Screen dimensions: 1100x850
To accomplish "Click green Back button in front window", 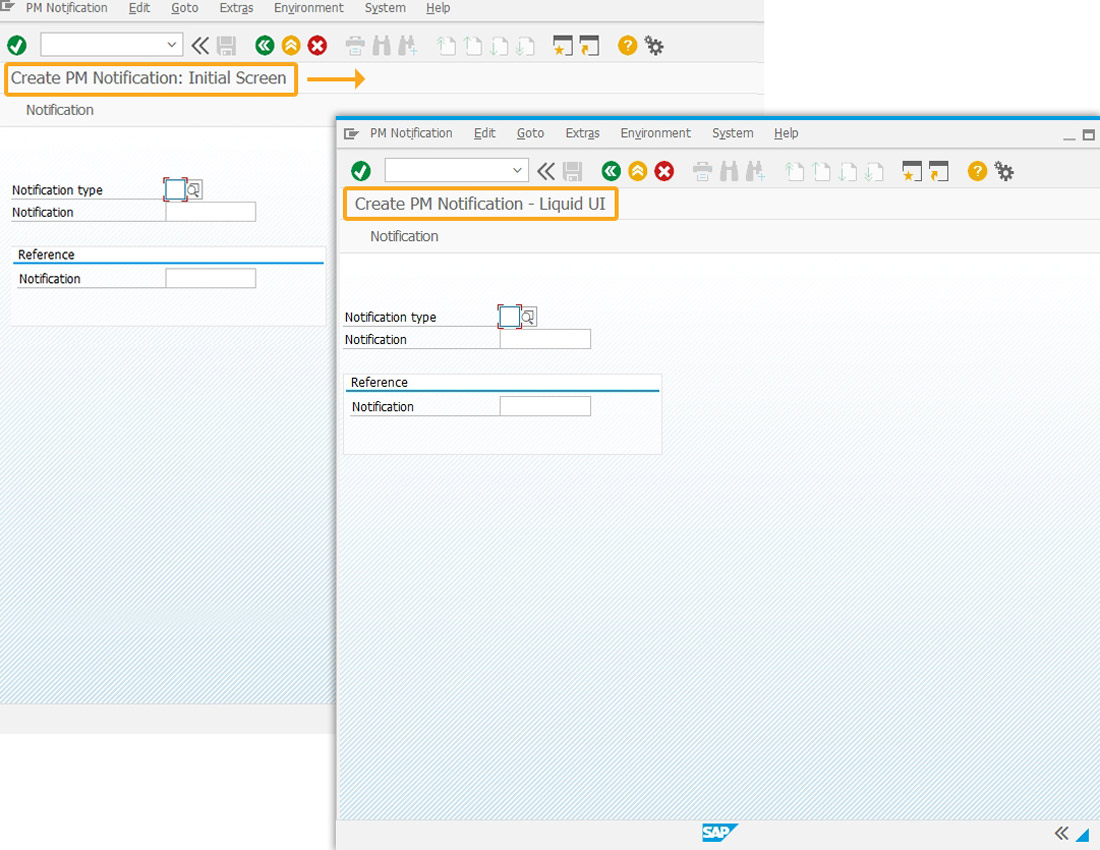I will (611, 170).
